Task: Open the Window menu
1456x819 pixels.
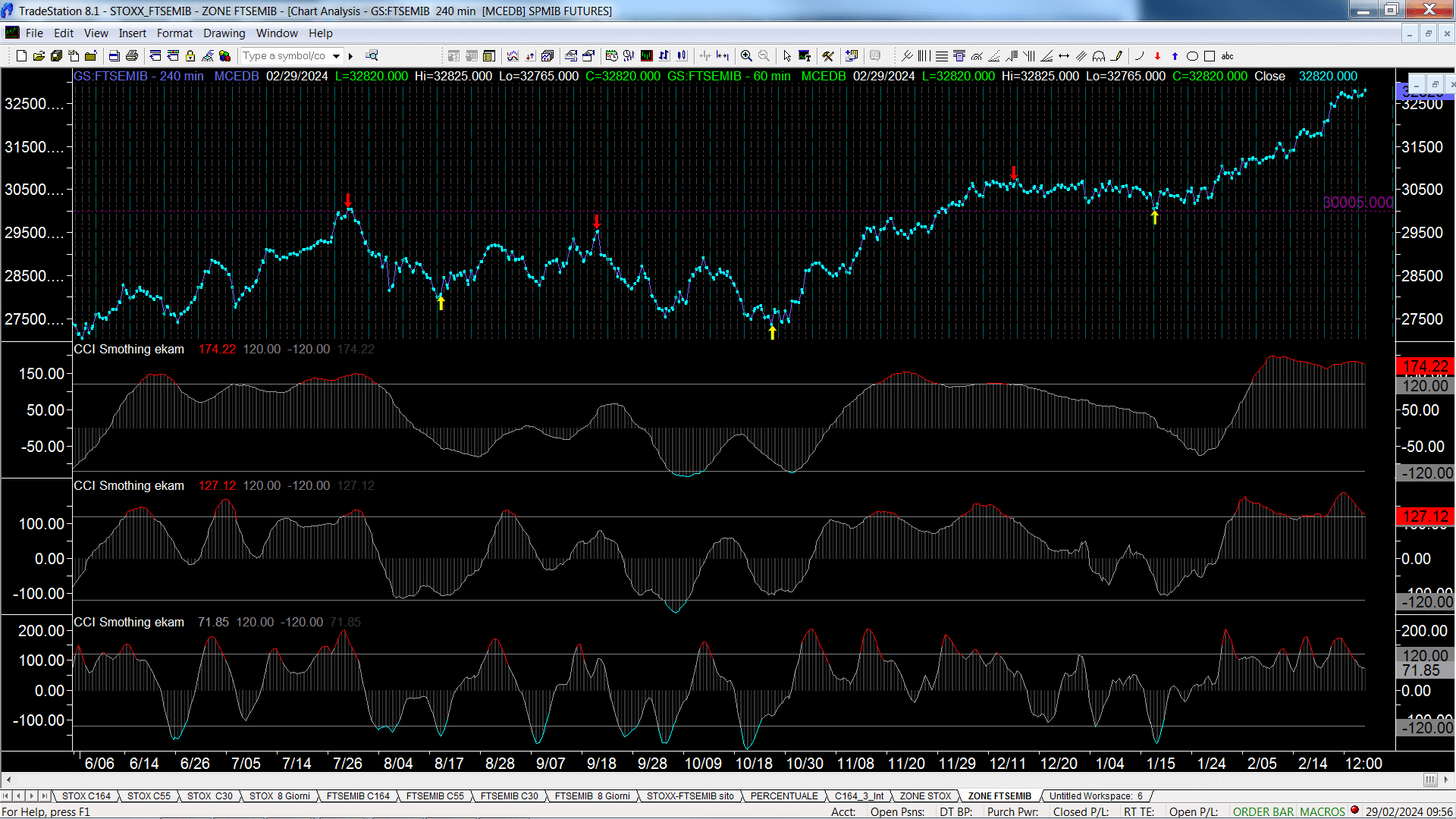Action: [277, 33]
